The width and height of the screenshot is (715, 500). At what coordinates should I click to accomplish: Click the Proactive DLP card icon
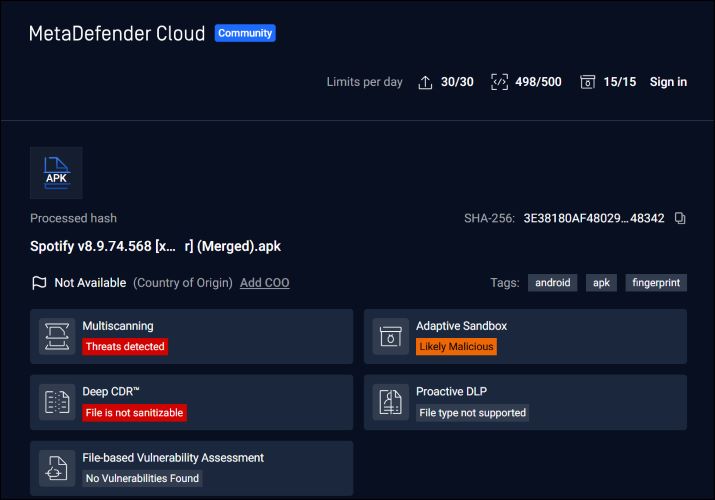click(x=391, y=402)
